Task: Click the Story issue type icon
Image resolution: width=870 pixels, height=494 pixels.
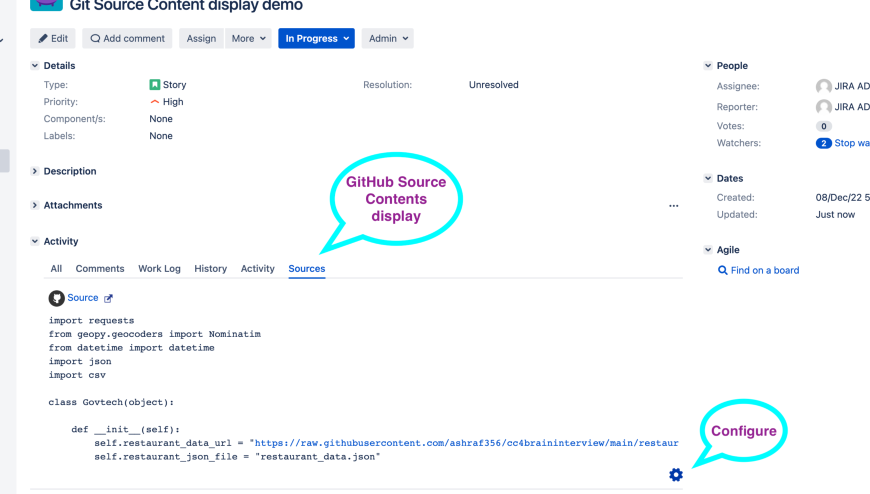Action: [x=155, y=84]
